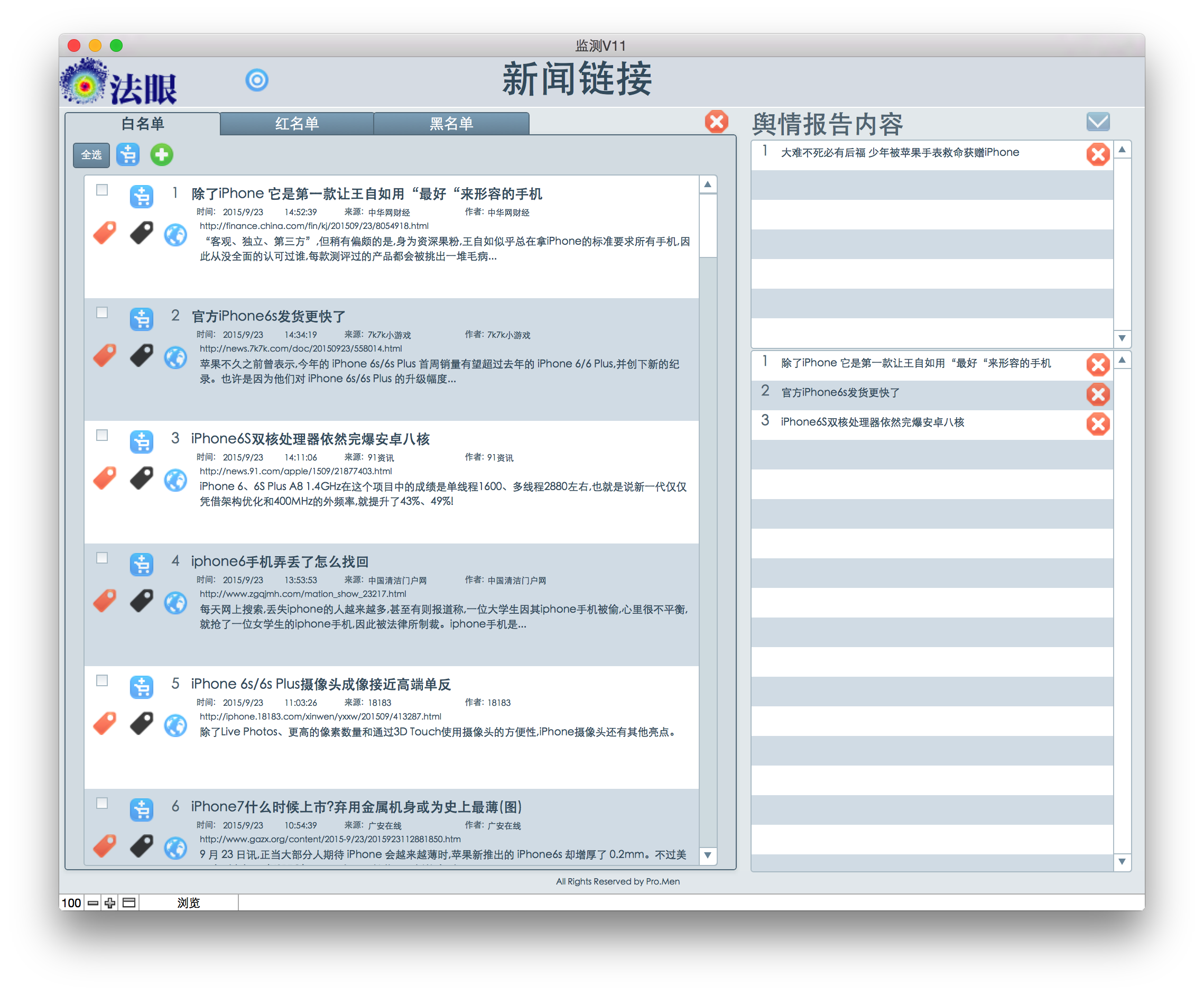This screenshot has width=1204, height=995.
Task: Remove 大难不死必有后福 from report list
Action: (x=1097, y=154)
